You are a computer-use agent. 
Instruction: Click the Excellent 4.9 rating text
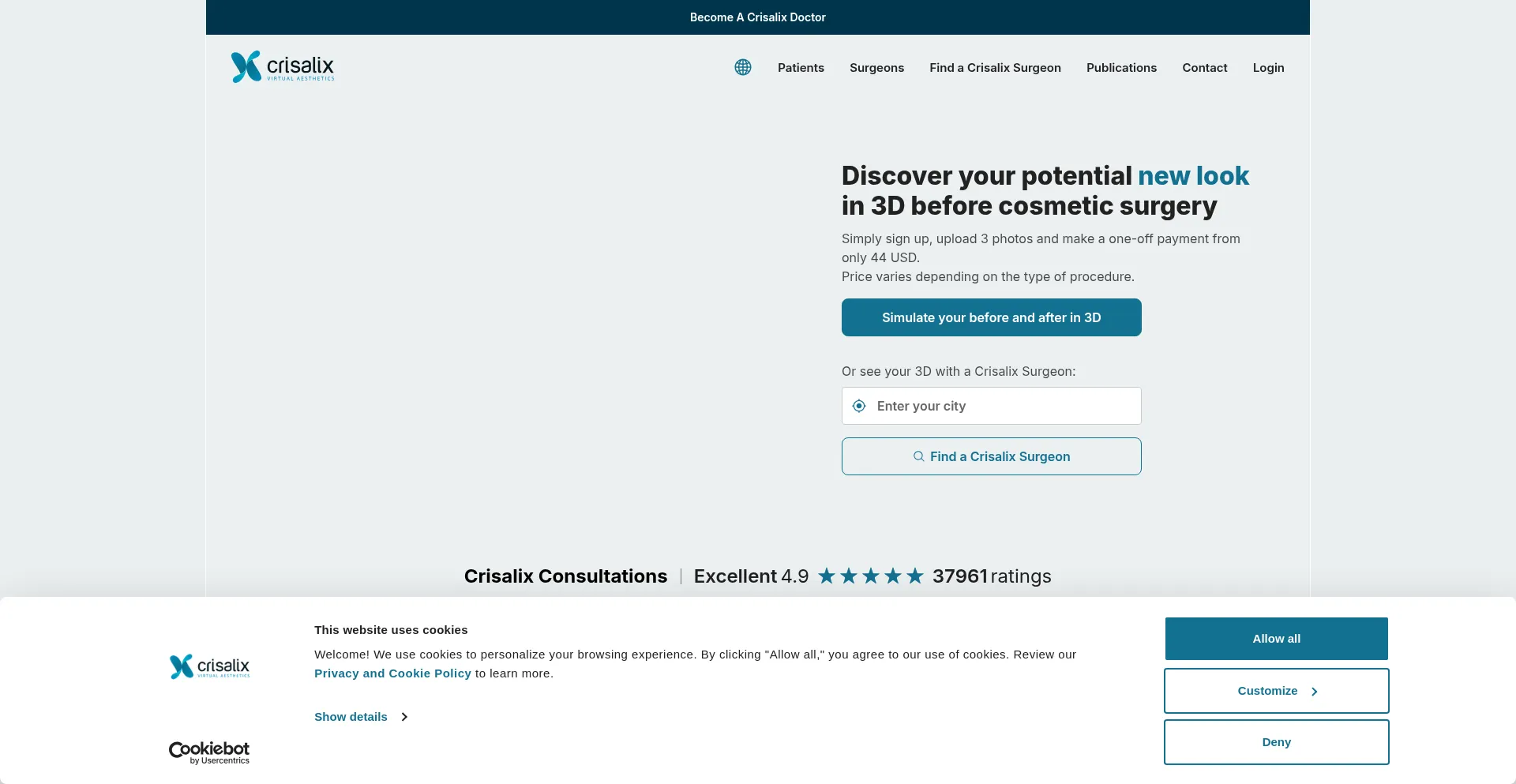pos(751,576)
